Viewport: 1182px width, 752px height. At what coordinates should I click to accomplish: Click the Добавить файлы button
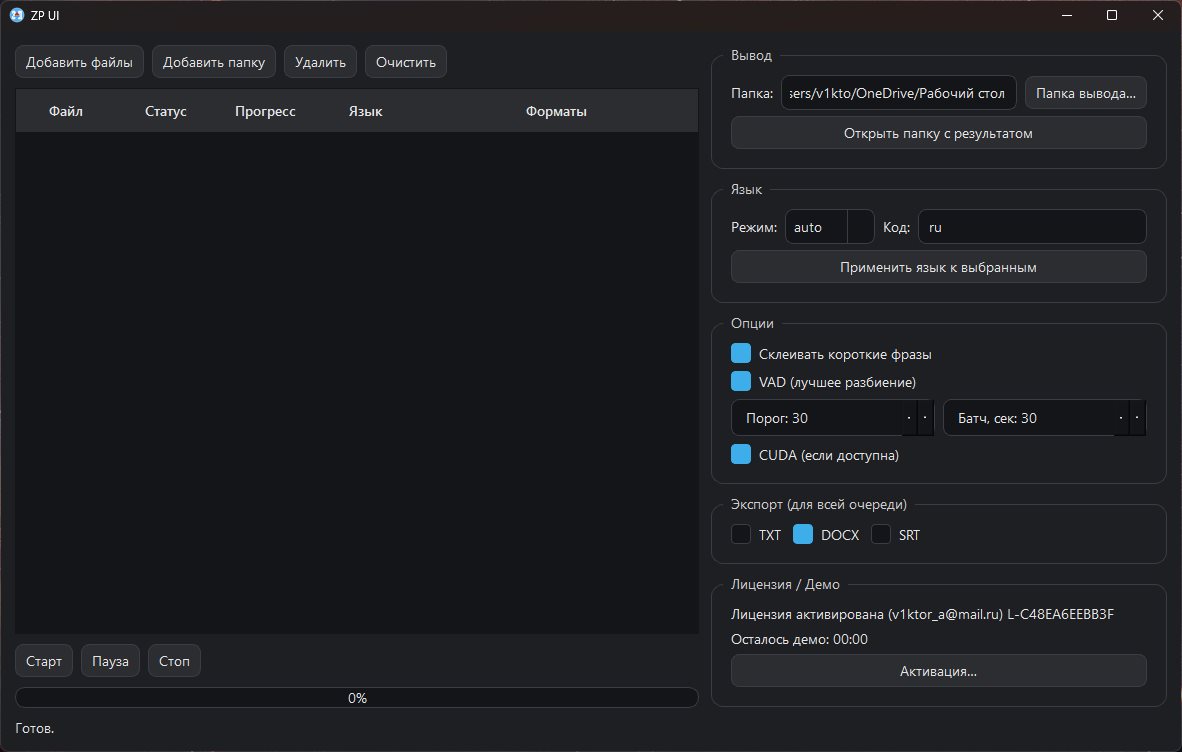[x=79, y=62]
